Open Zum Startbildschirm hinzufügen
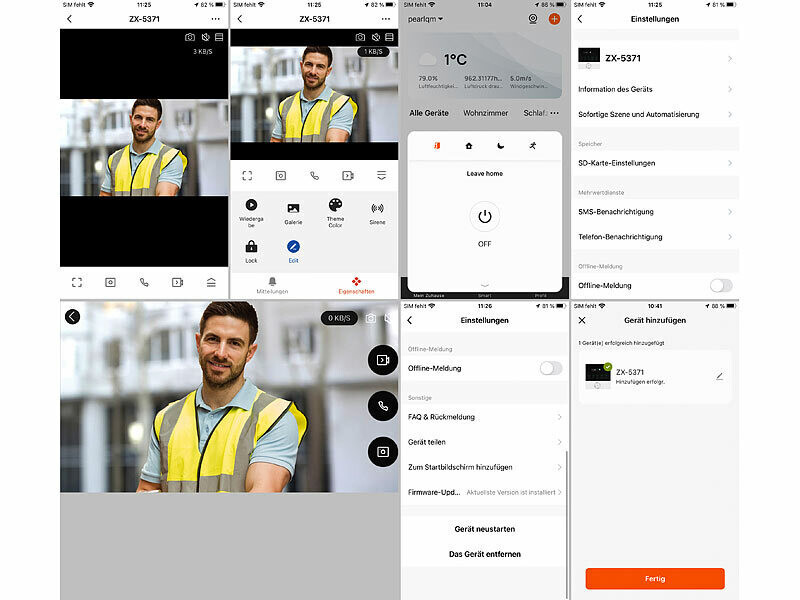The height and width of the screenshot is (600, 800). pos(485,467)
